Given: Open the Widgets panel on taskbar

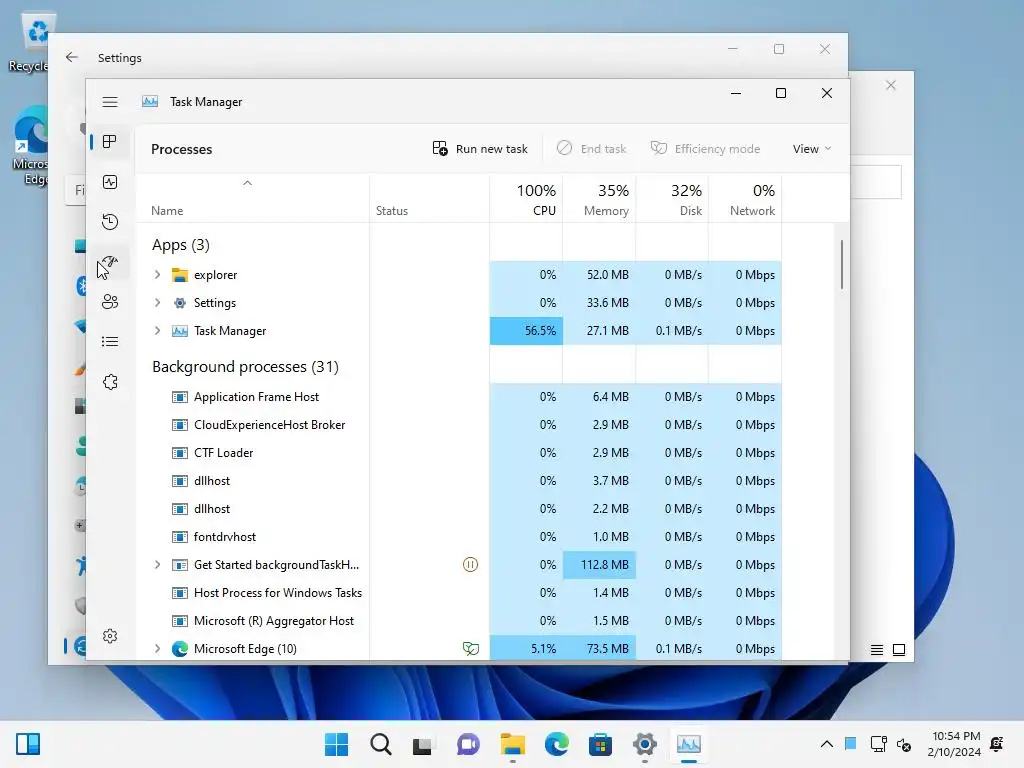Looking at the screenshot, I should point(28,744).
